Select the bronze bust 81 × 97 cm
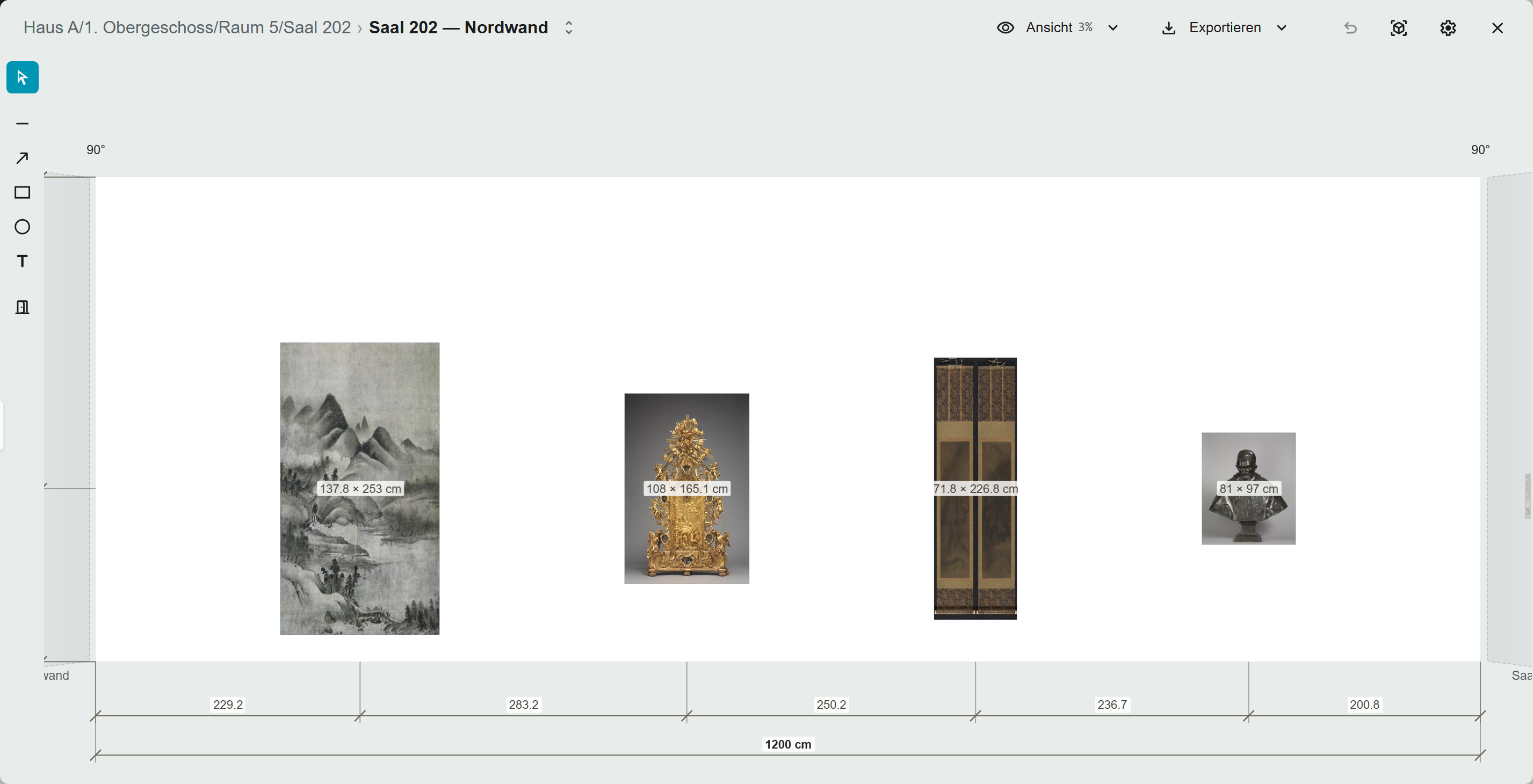 pos(1248,488)
